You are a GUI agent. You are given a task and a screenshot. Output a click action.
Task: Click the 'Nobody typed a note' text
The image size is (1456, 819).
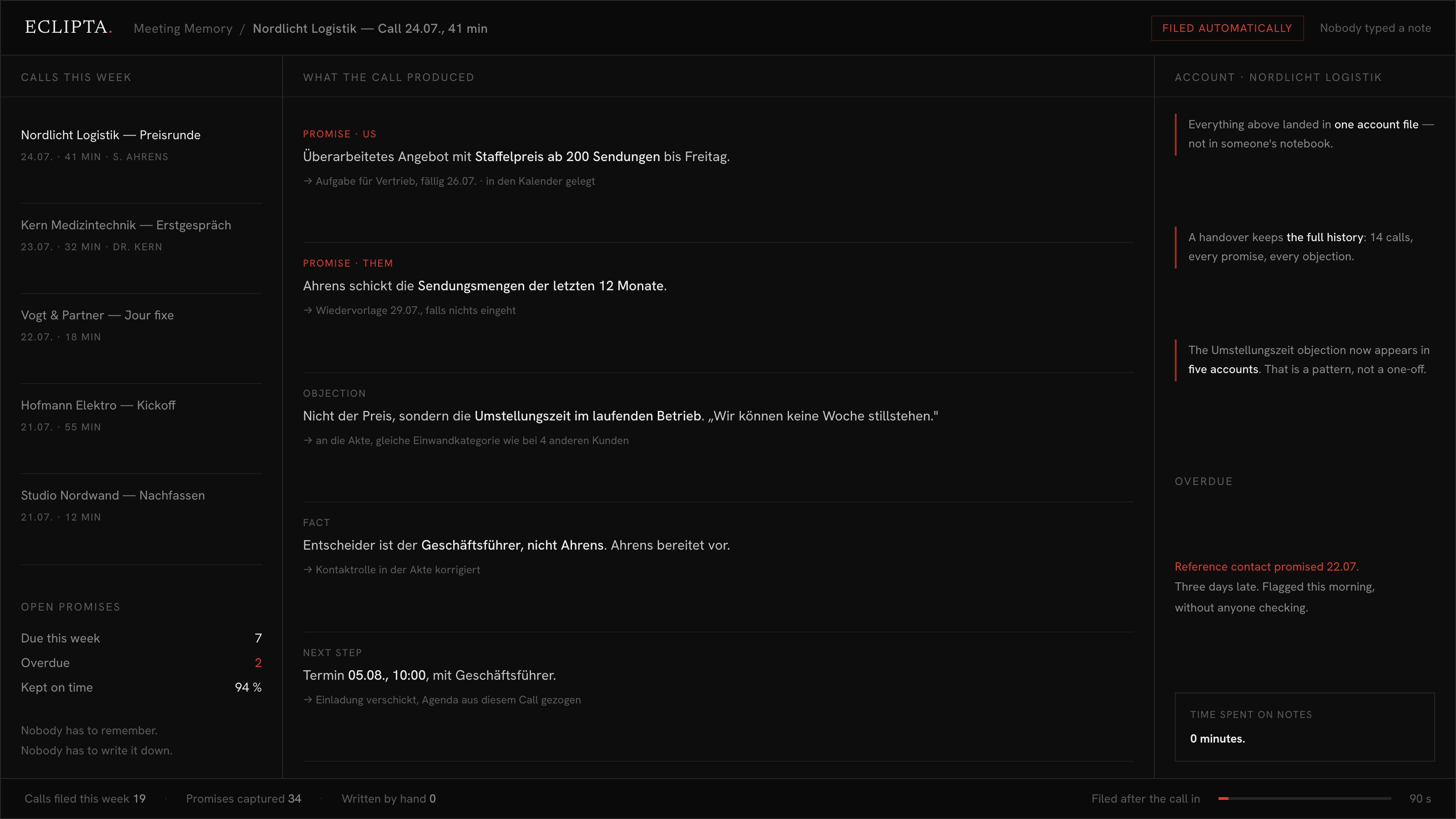[1375, 28]
